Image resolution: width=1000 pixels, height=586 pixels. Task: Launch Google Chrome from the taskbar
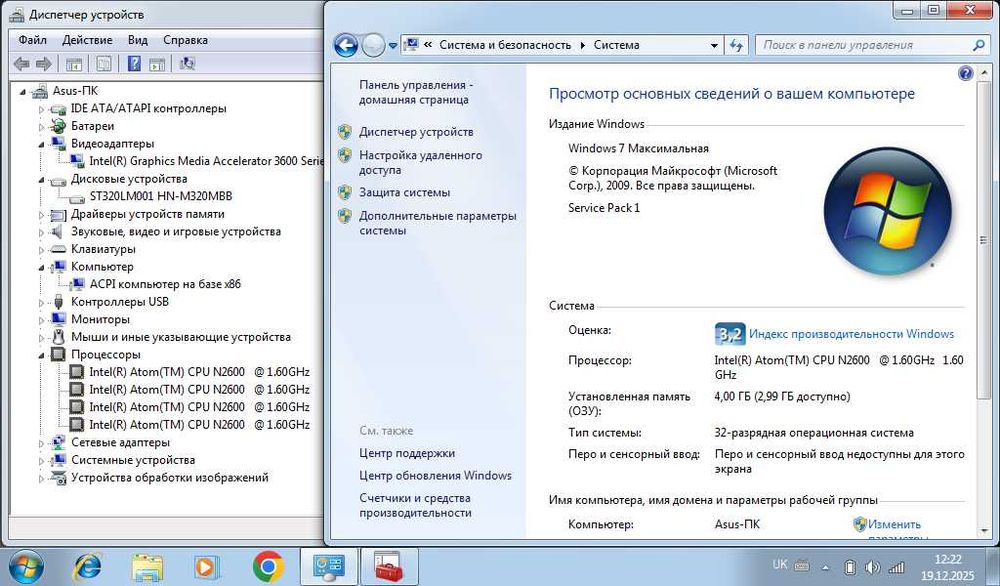click(268, 567)
